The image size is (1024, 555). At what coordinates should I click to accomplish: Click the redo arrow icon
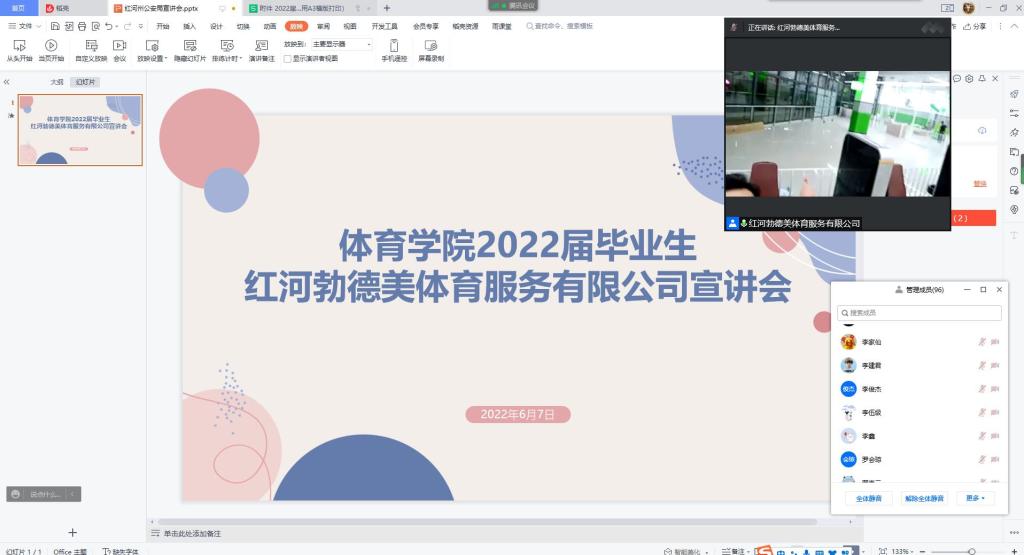pyautogui.click(x=127, y=26)
